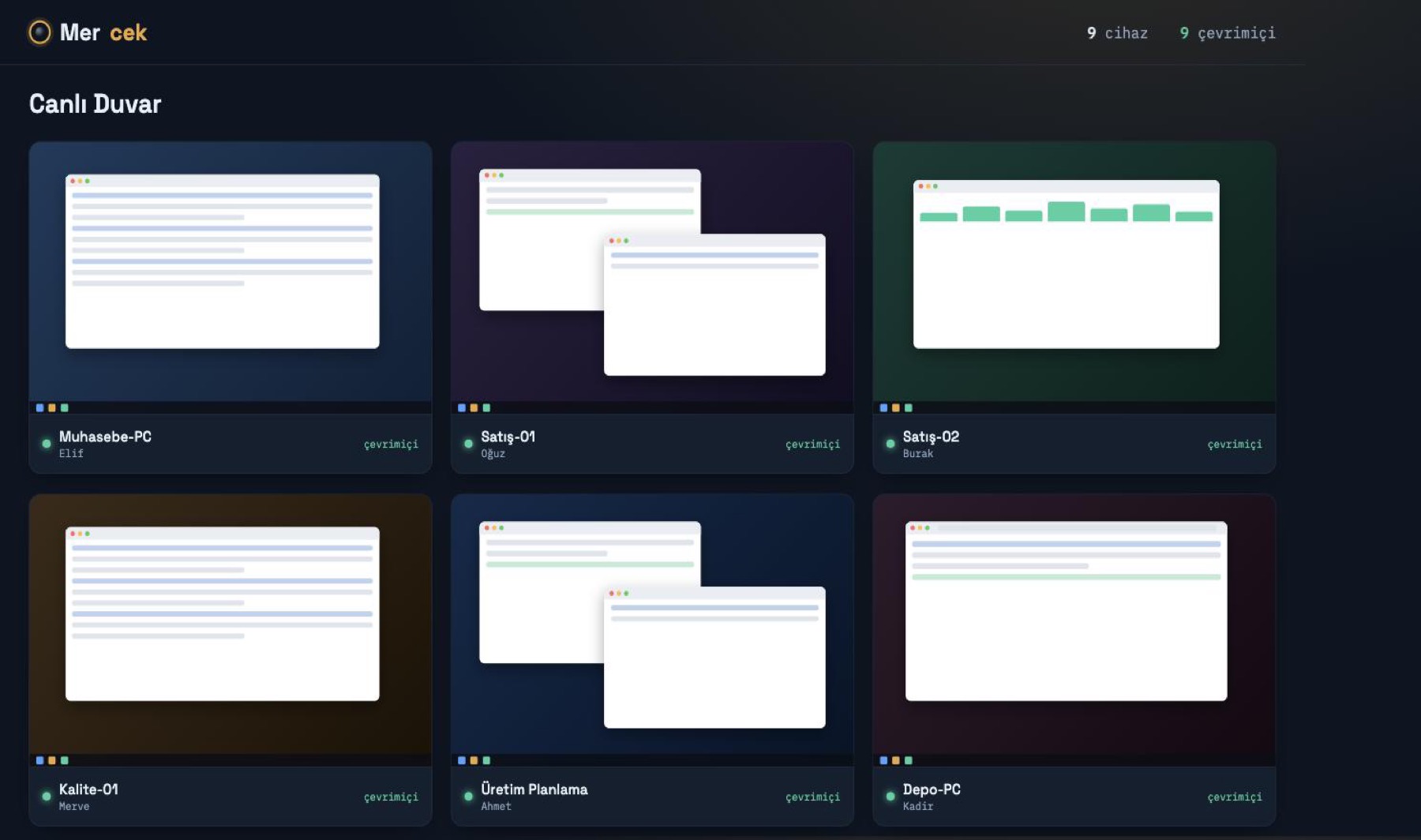
Task: Select the Kalite-01 device name
Action: [88, 789]
